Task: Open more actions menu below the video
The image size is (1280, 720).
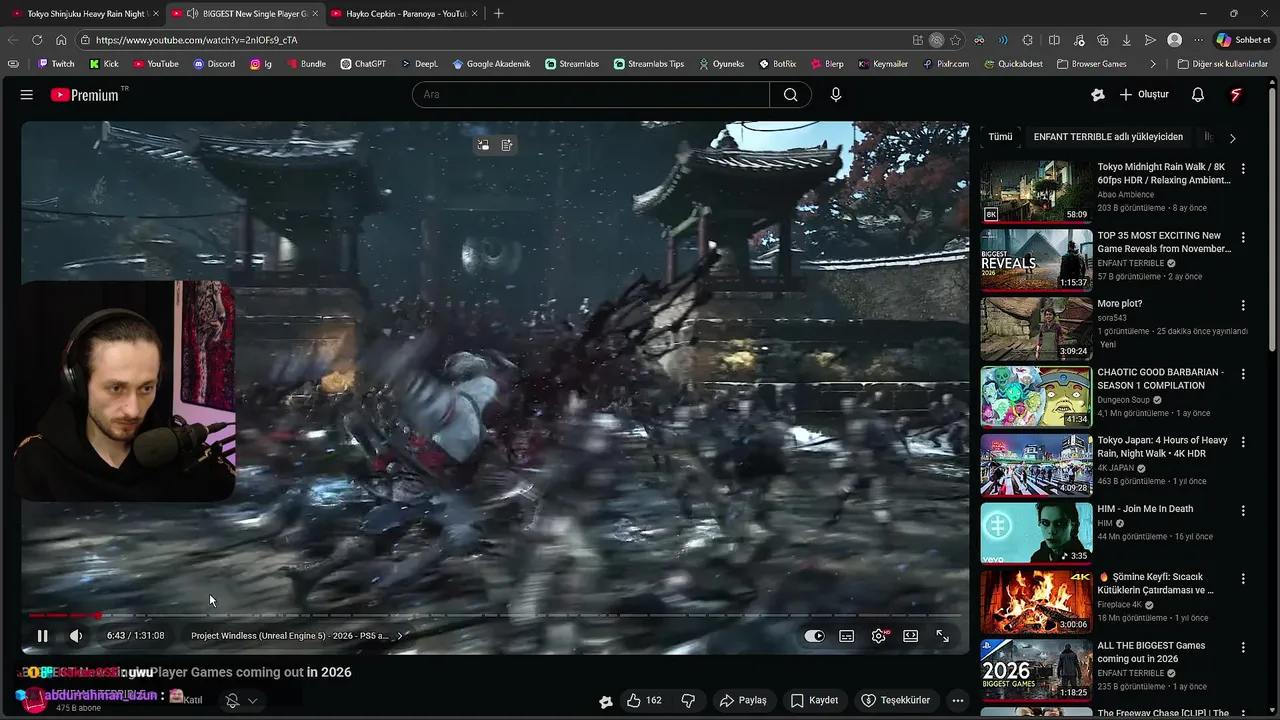Action: [958, 700]
